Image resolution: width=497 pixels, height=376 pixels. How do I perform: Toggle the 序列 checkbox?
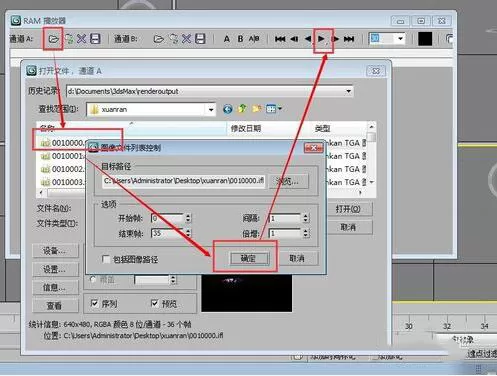(95, 303)
